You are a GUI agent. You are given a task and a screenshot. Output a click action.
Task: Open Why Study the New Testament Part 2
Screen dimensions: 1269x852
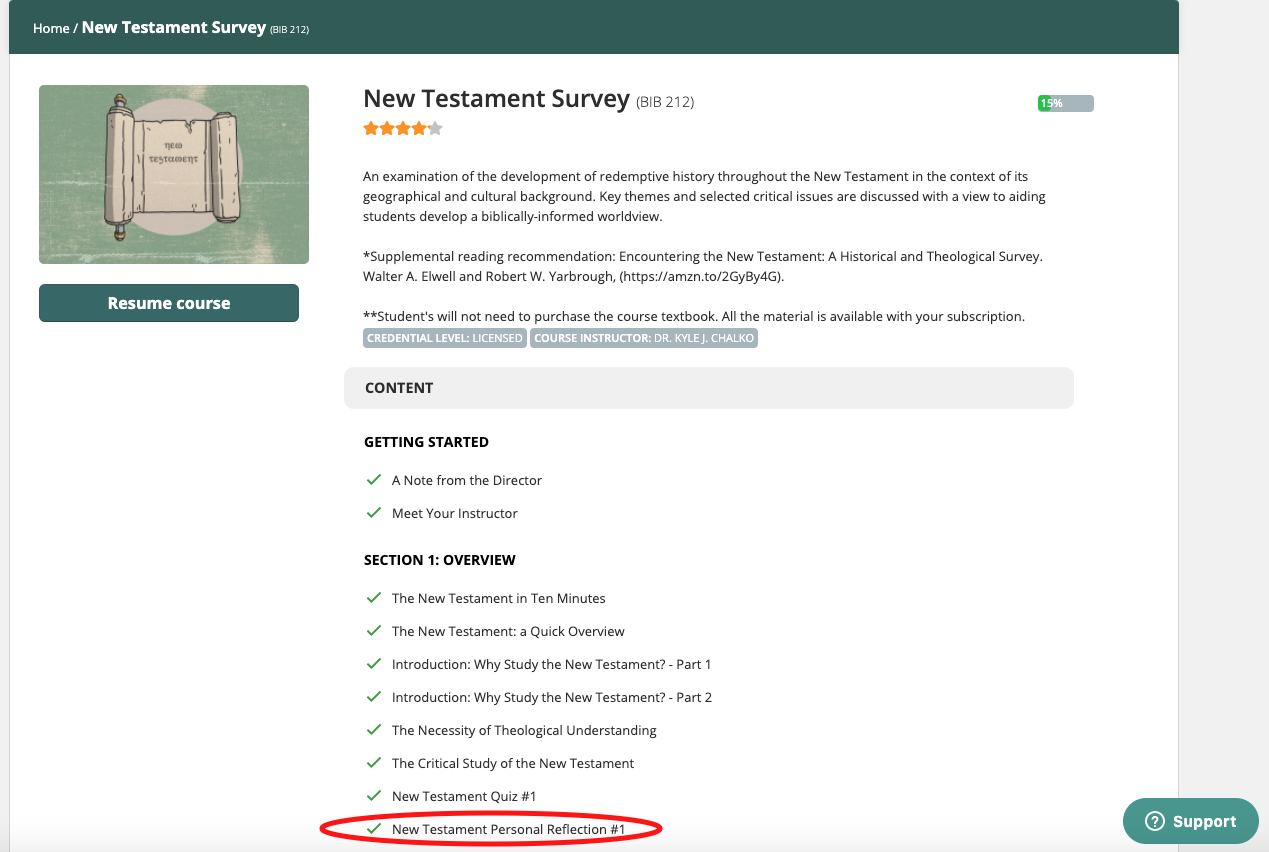(x=551, y=697)
